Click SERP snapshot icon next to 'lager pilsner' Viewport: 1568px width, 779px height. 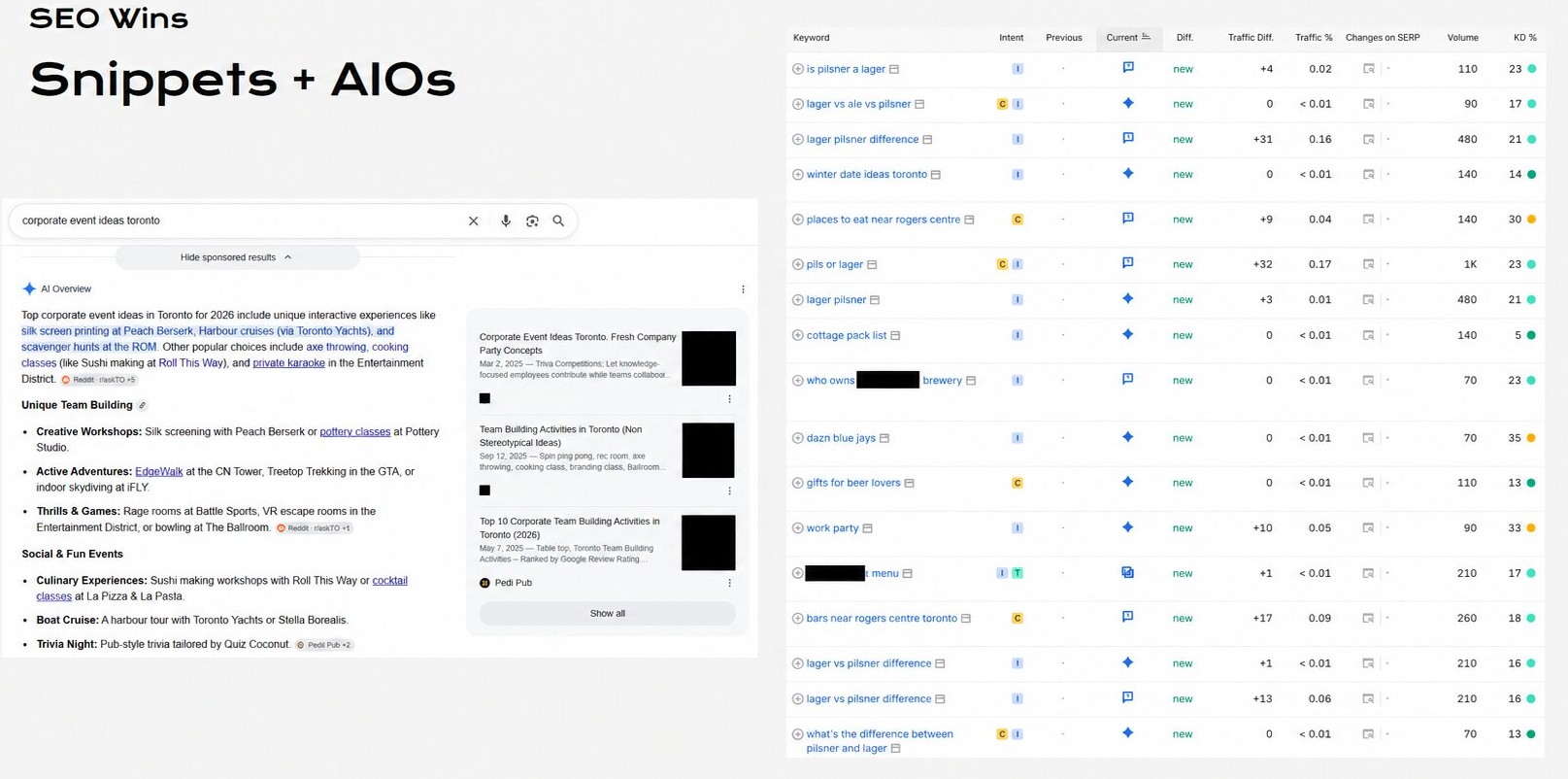pos(875,300)
